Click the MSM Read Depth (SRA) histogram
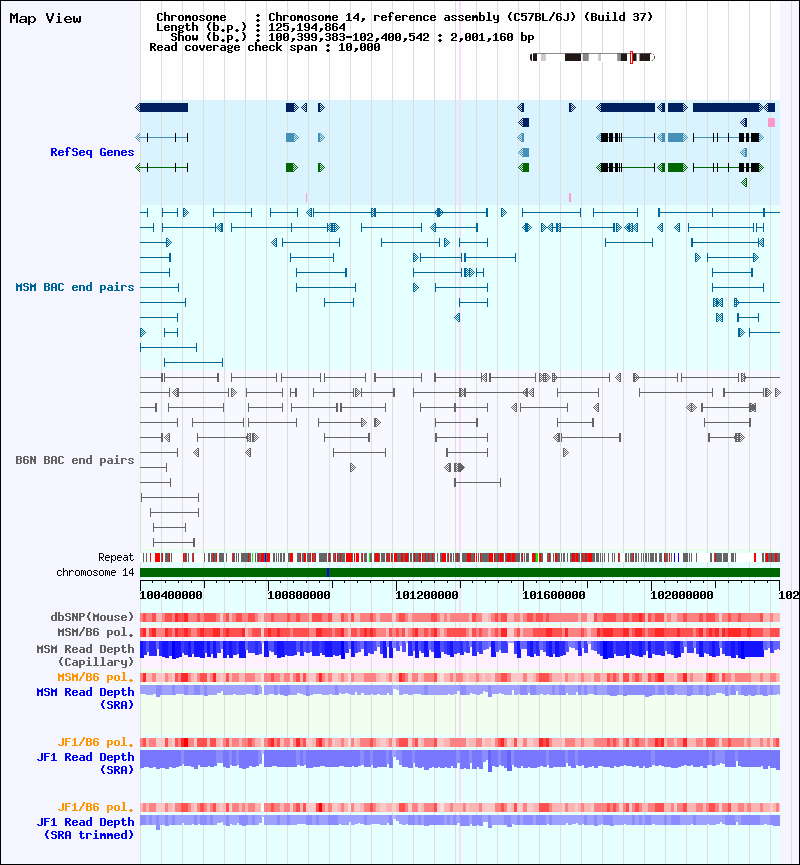 click(460, 690)
